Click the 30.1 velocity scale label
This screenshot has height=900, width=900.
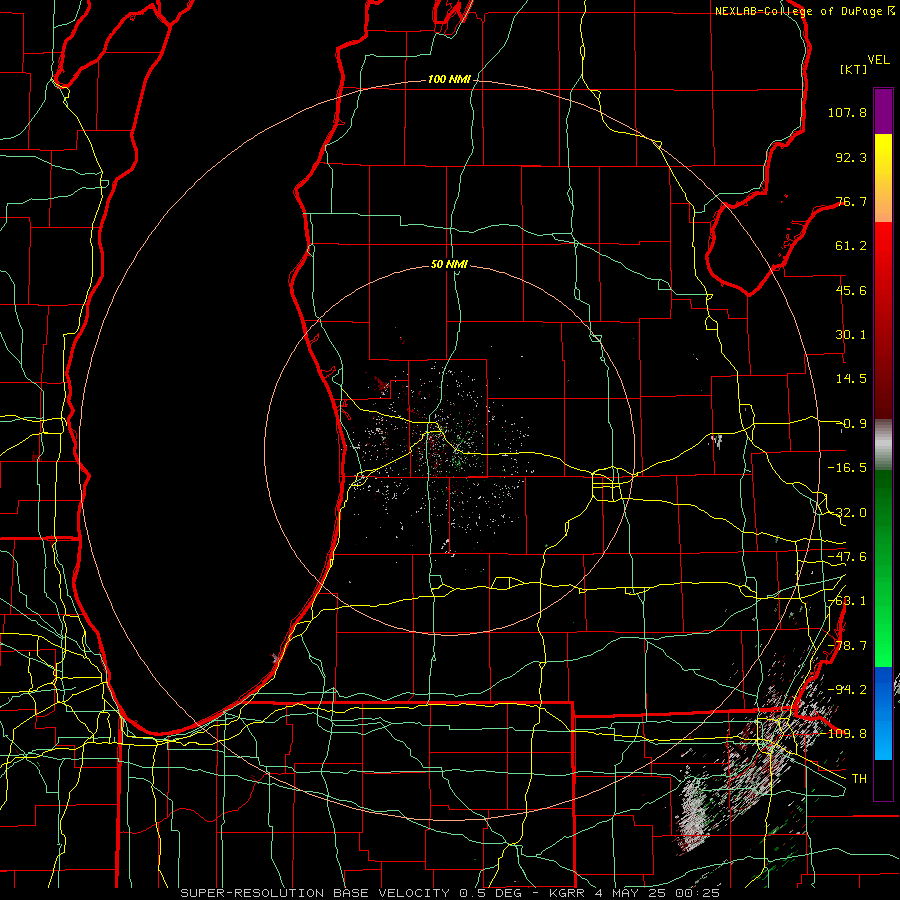[x=851, y=335]
